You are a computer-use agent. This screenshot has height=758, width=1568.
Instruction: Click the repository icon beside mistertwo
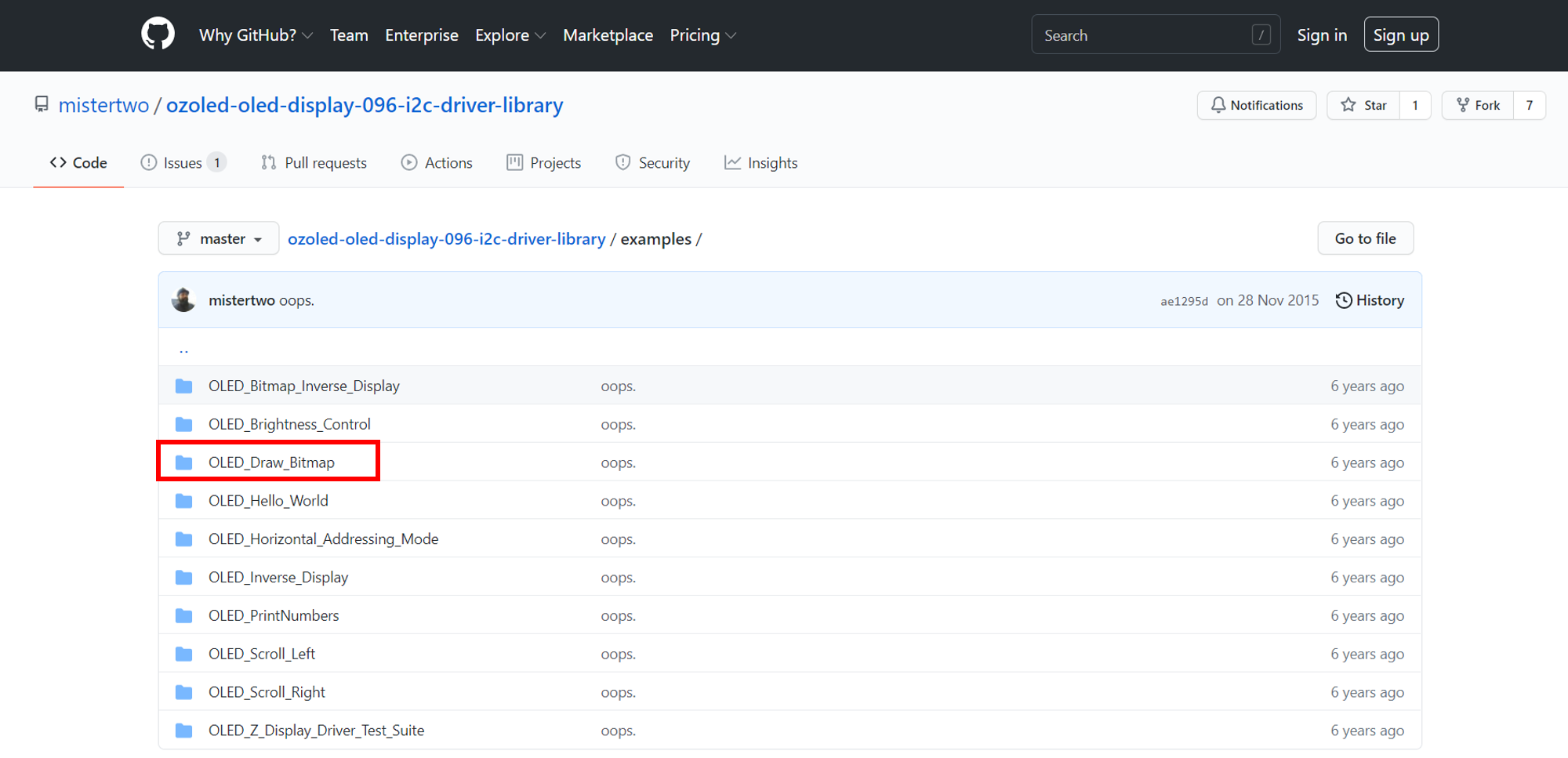[x=42, y=104]
